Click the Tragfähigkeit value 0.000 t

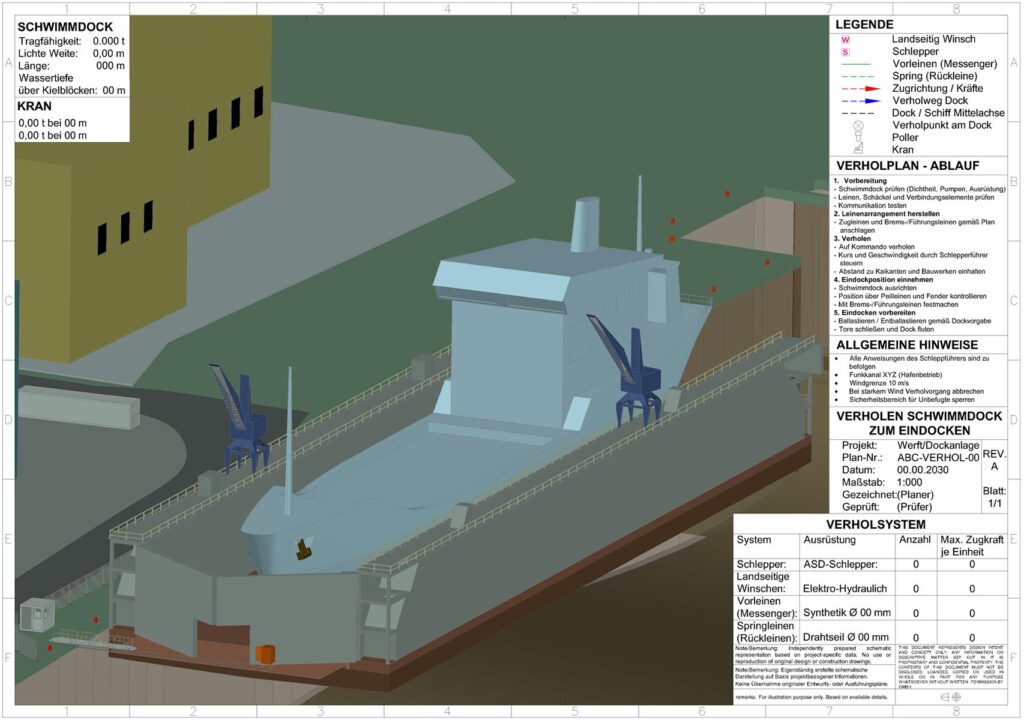(109, 41)
